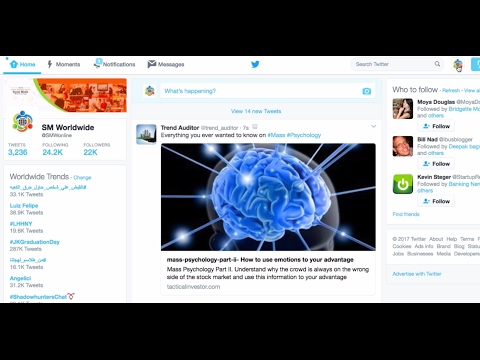480x360 pixels.
Task: Click the Twitter bird logo
Action: point(255,64)
